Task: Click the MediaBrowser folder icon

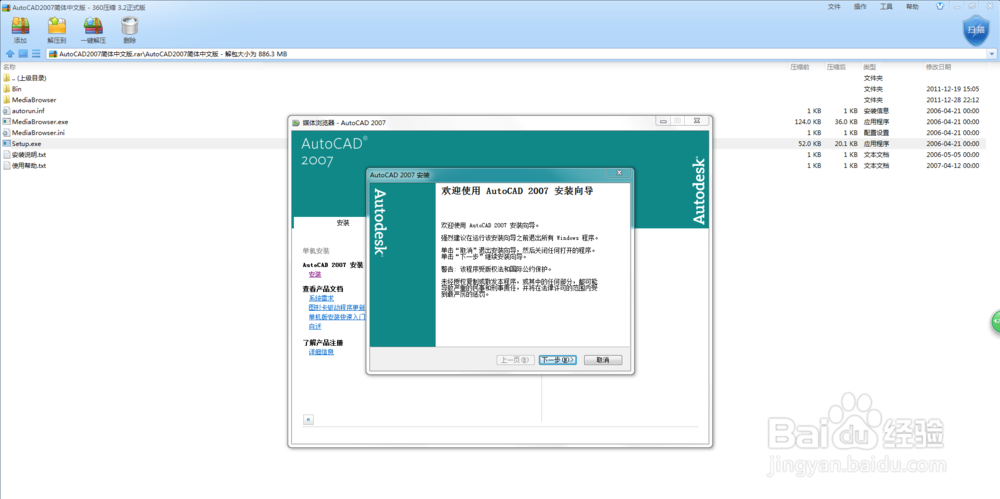Action: (x=6, y=100)
